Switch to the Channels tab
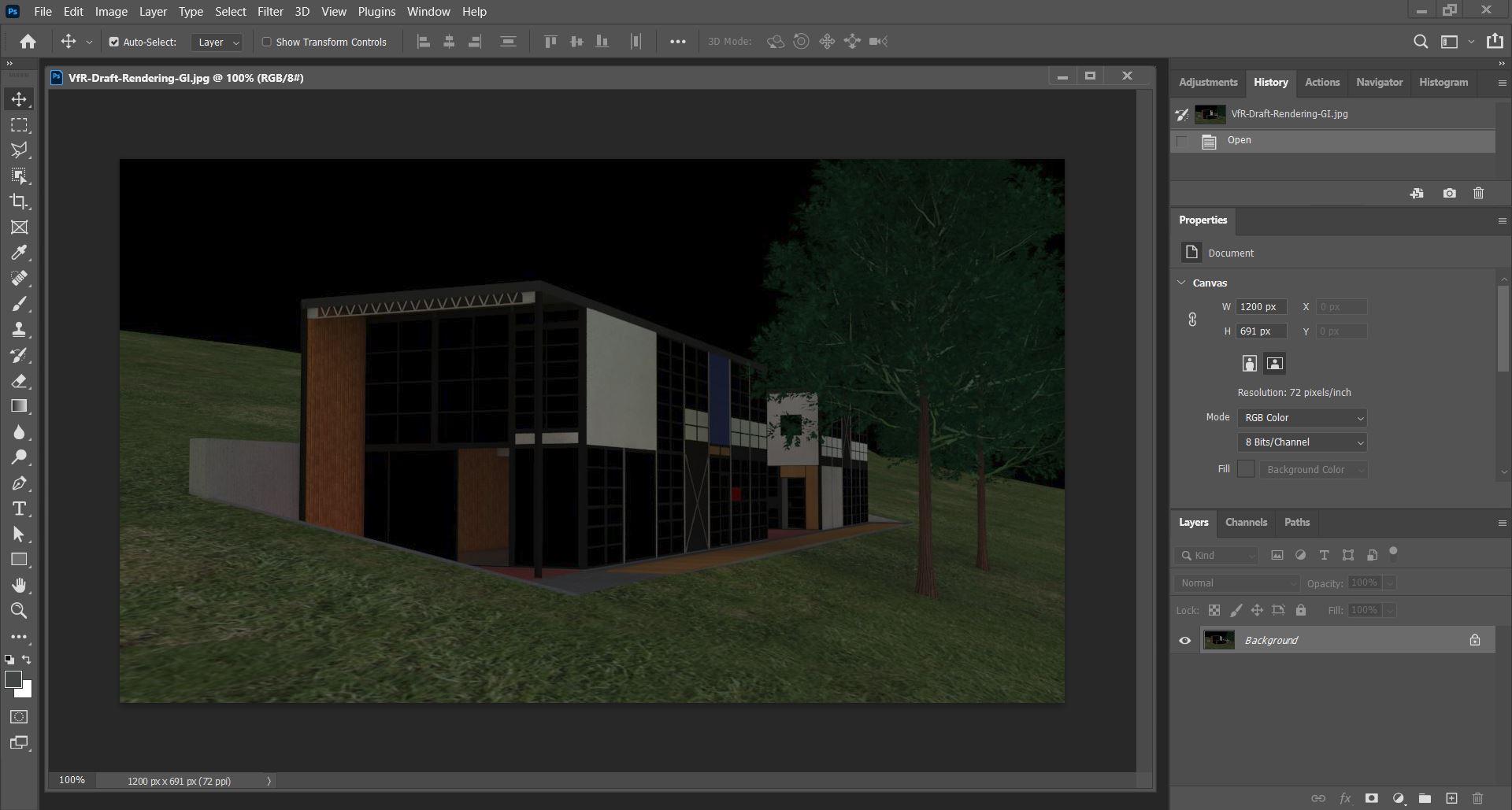The height and width of the screenshot is (810, 1512). (x=1246, y=523)
